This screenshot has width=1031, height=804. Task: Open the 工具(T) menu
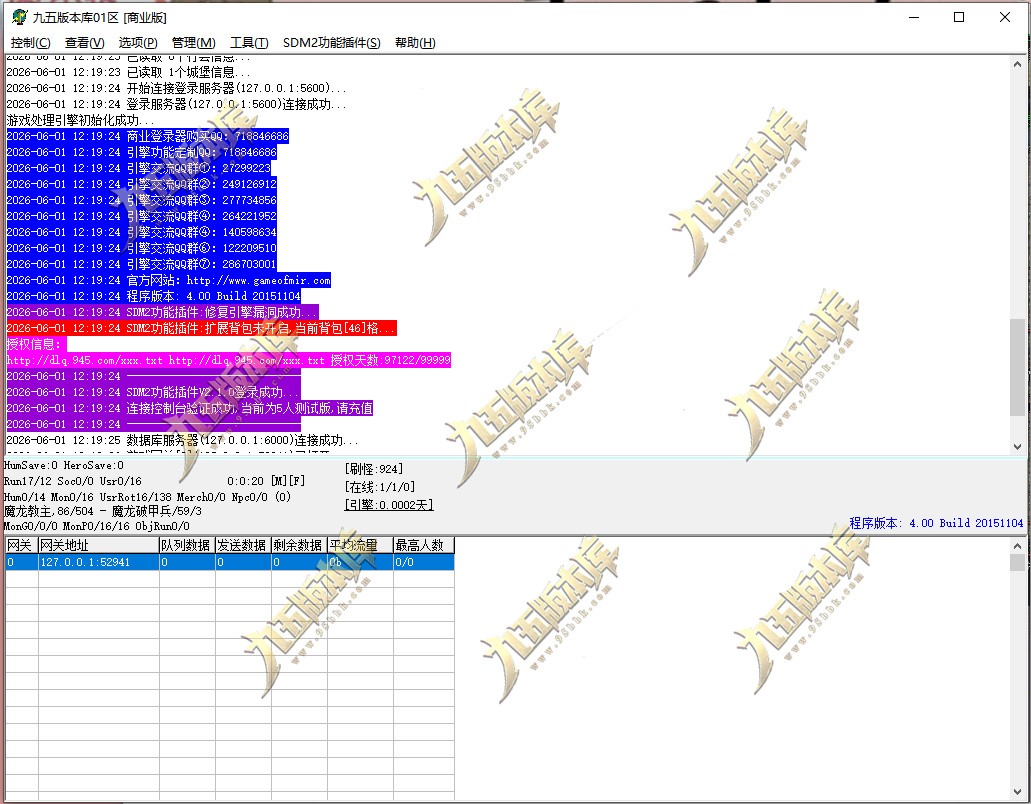249,43
